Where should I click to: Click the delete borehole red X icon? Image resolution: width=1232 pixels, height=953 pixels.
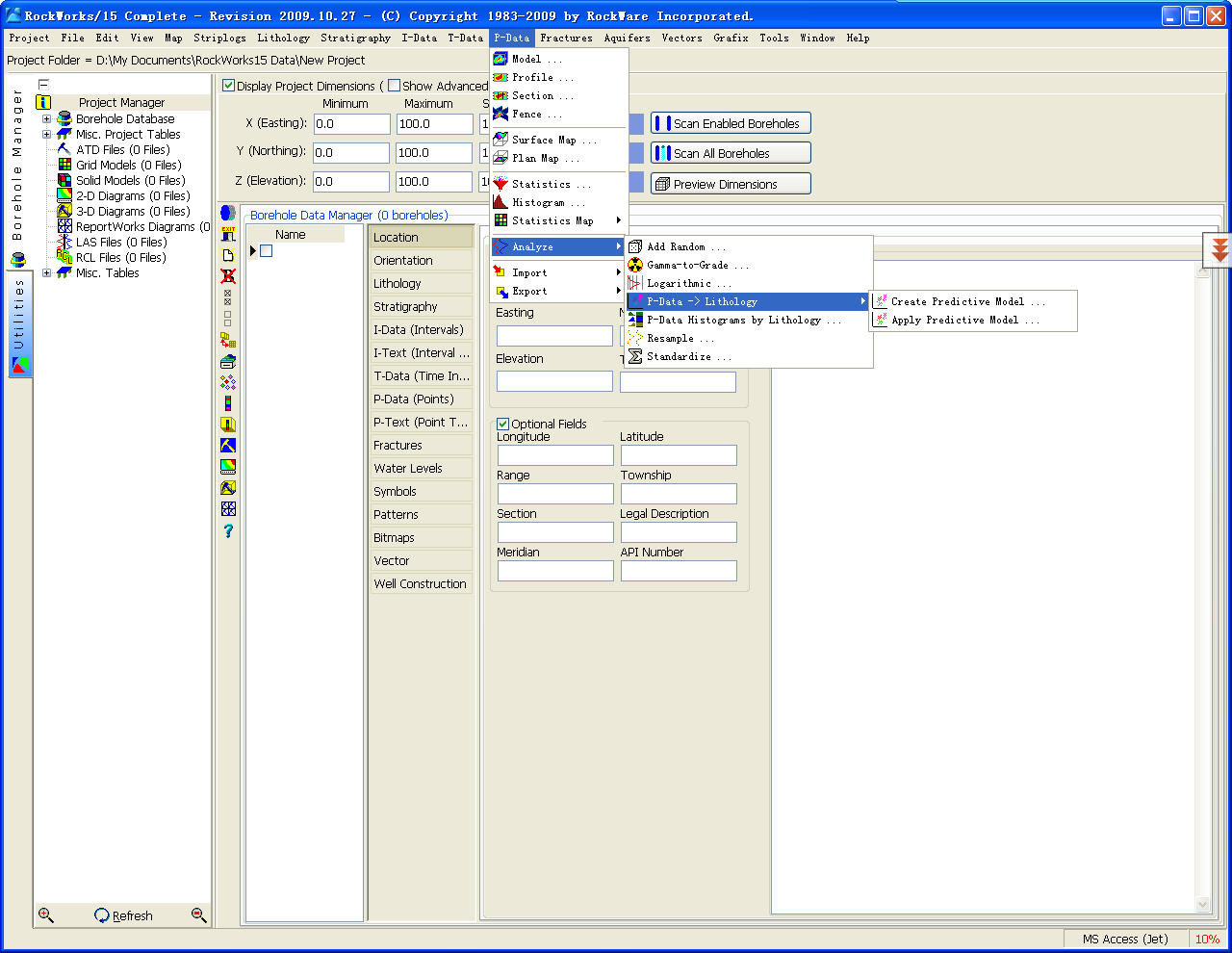click(x=228, y=276)
